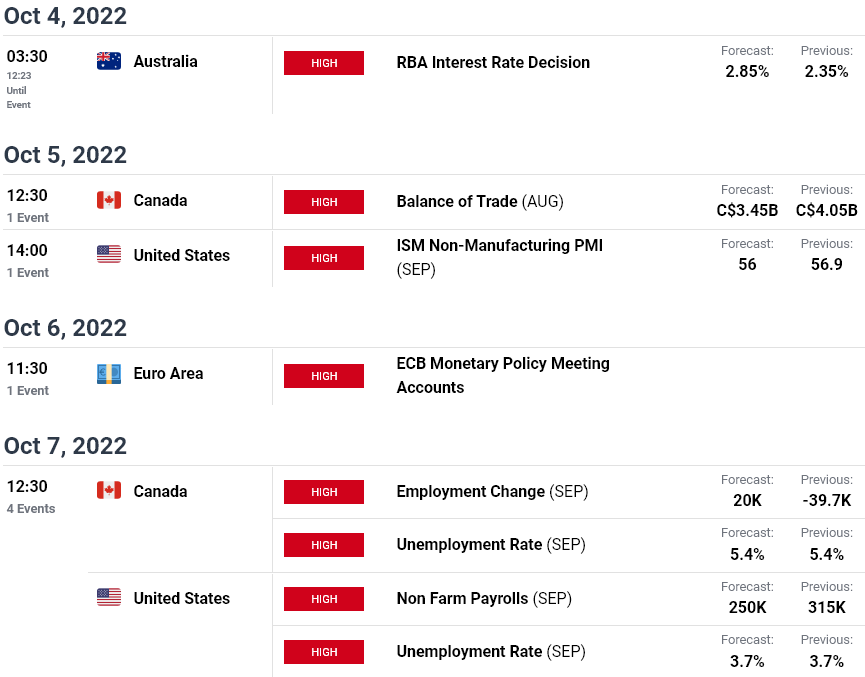This screenshot has width=865, height=677.
Task: Open Non Farm Payrolls (SEP) event
Action: point(484,599)
